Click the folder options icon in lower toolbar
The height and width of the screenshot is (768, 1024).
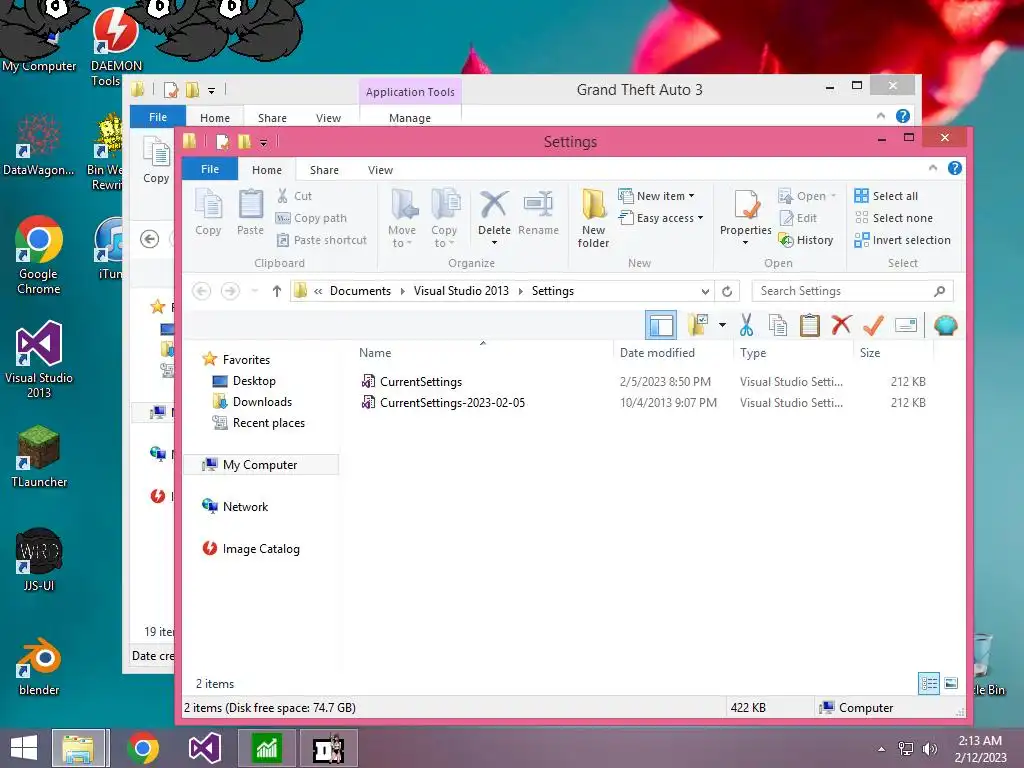(x=698, y=325)
